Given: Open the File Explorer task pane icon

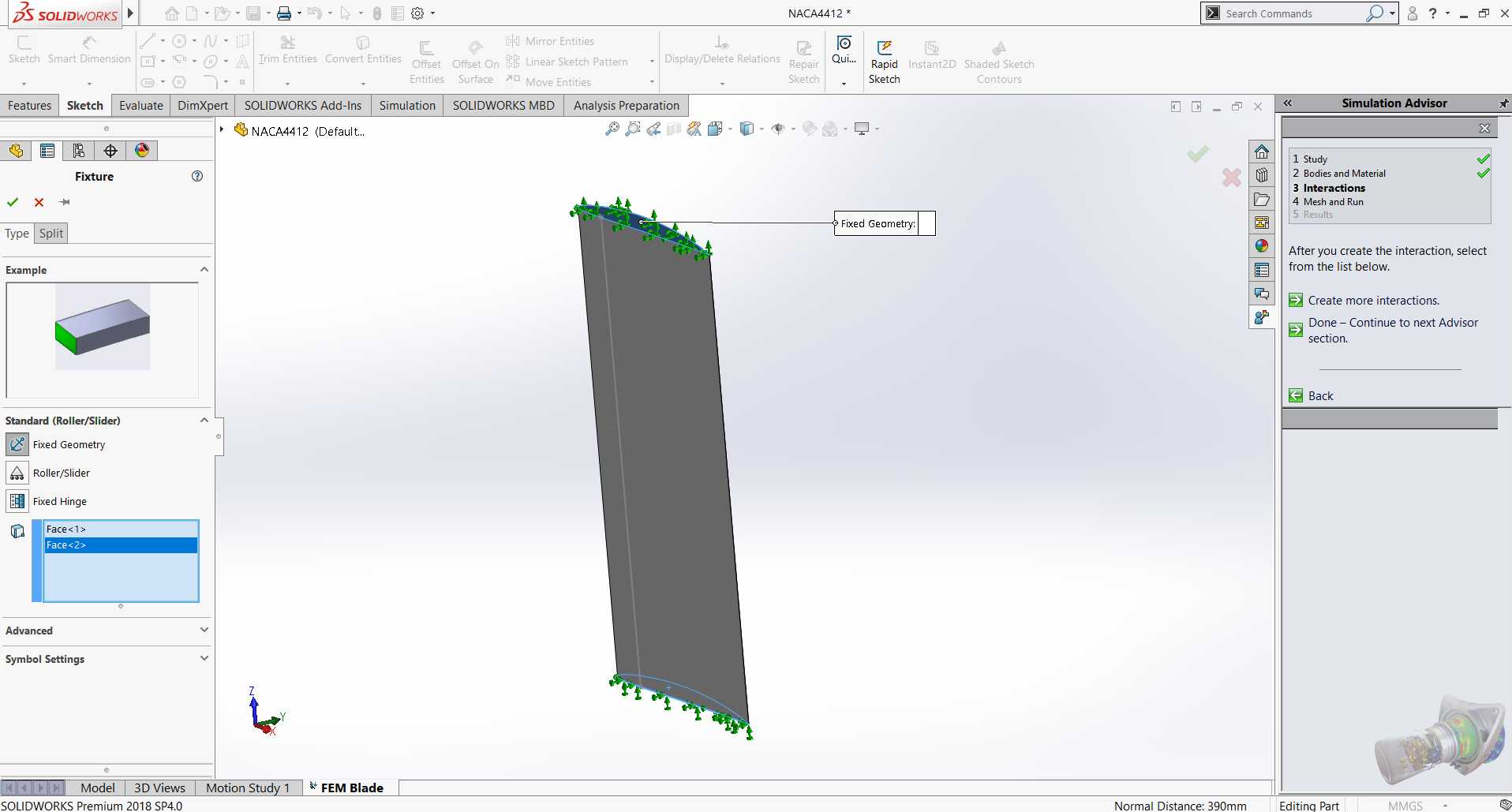Looking at the screenshot, I should pos(1262,199).
